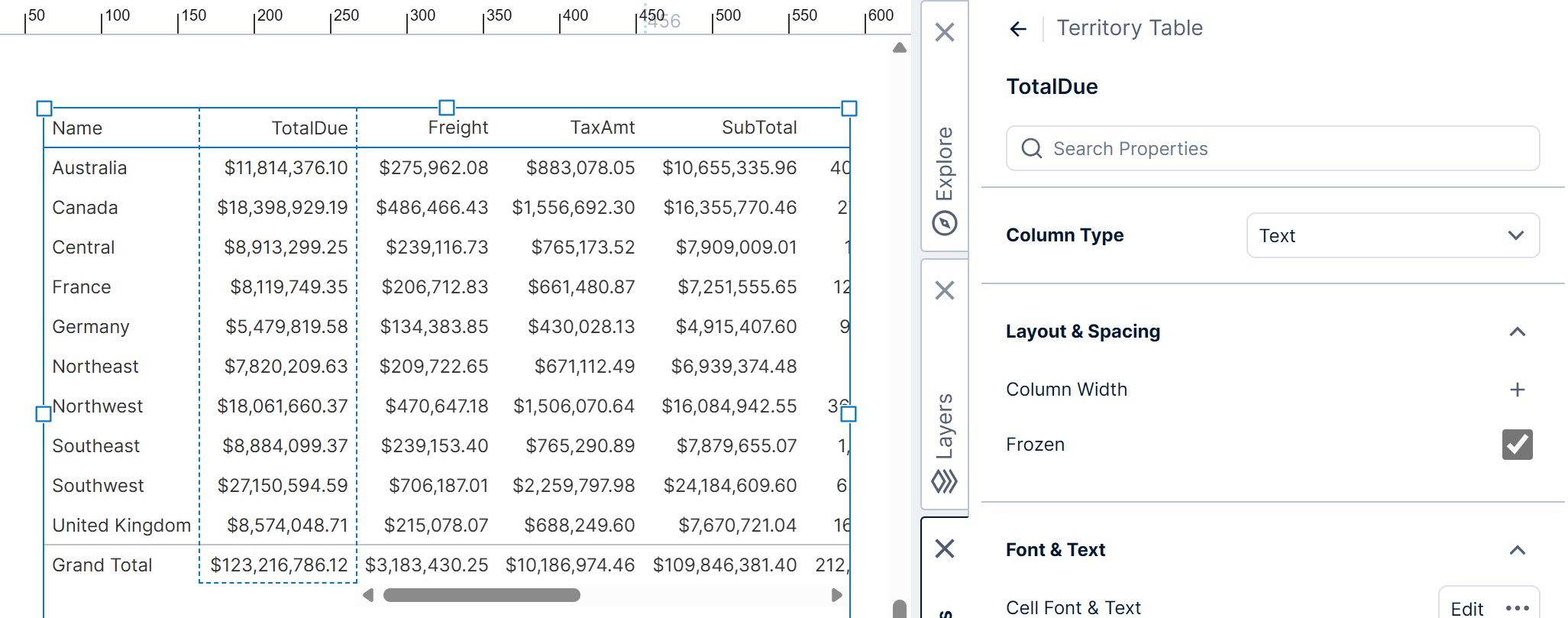This screenshot has width=1568, height=618.
Task: Open the Column Type dropdown
Action: (1392, 235)
